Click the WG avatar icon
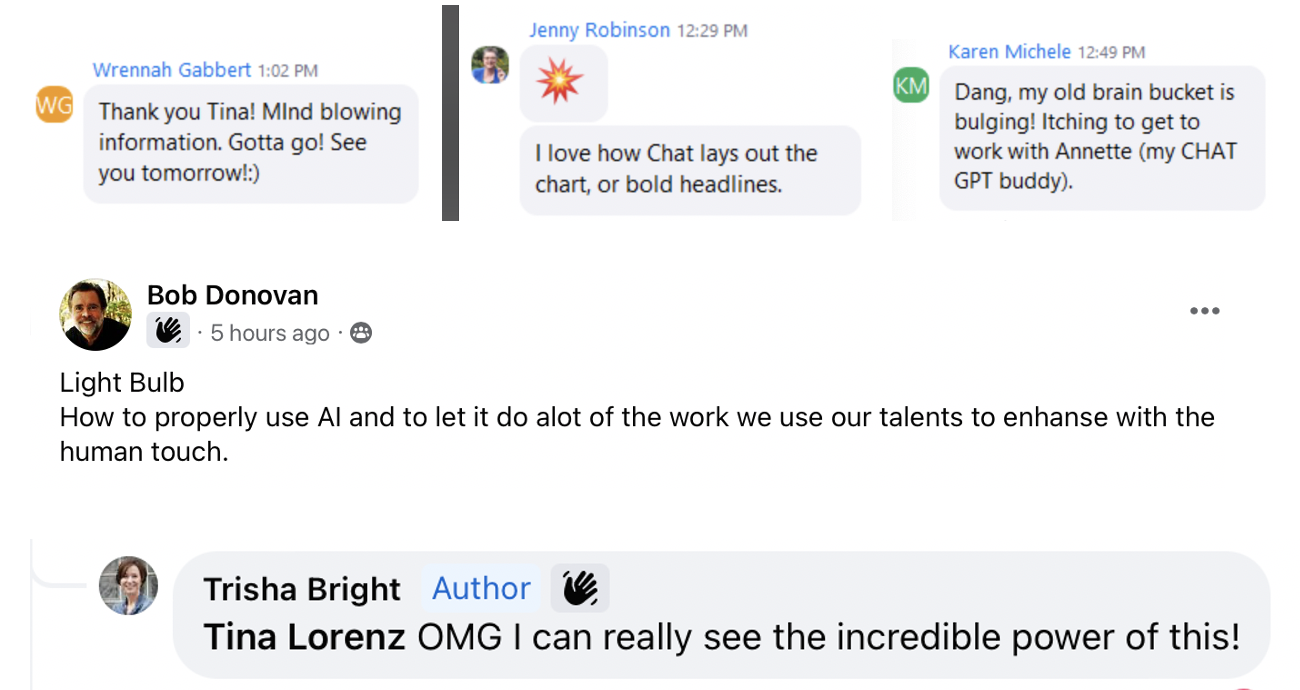1300x690 pixels. [54, 103]
